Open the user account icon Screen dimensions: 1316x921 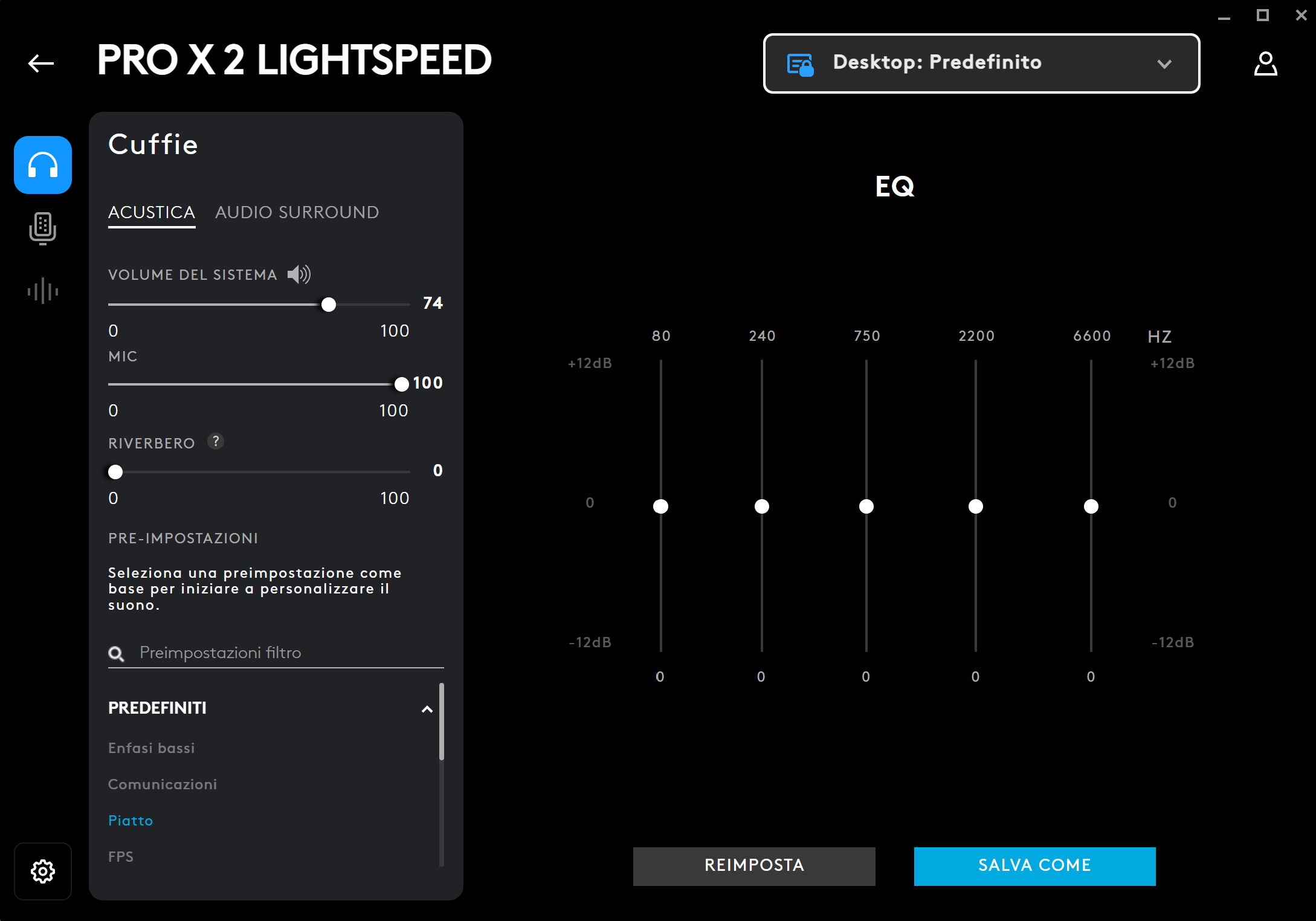[x=1265, y=63]
